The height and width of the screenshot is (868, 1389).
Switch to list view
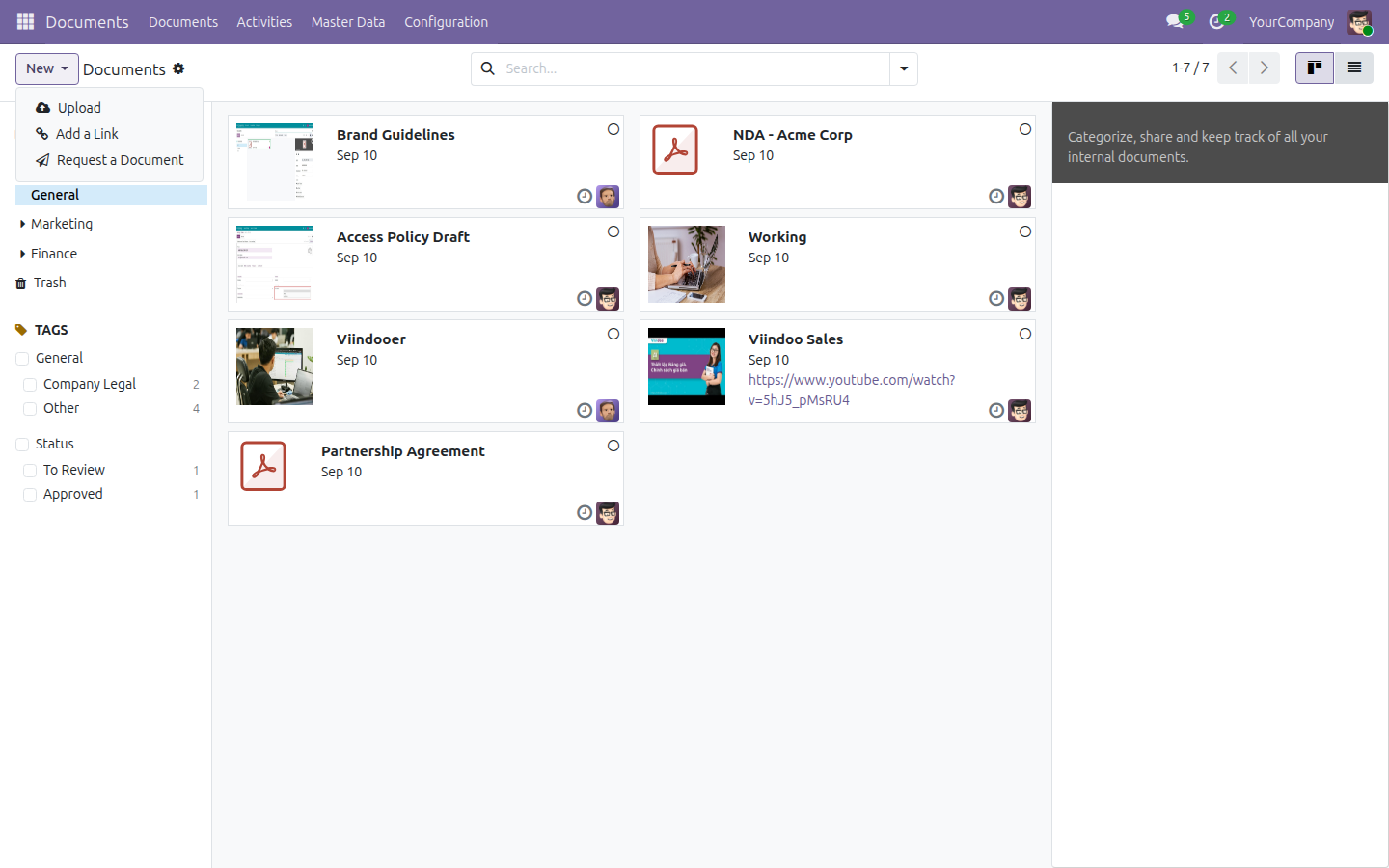(1354, 68)
